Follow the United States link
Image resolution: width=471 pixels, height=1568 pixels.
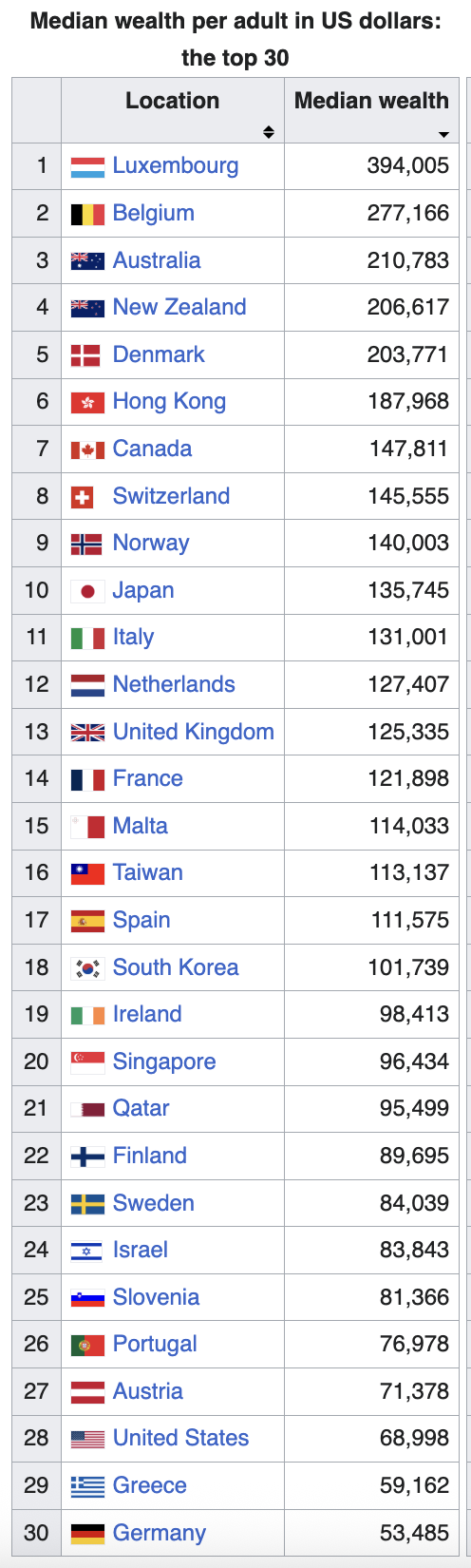point(180,1438)
